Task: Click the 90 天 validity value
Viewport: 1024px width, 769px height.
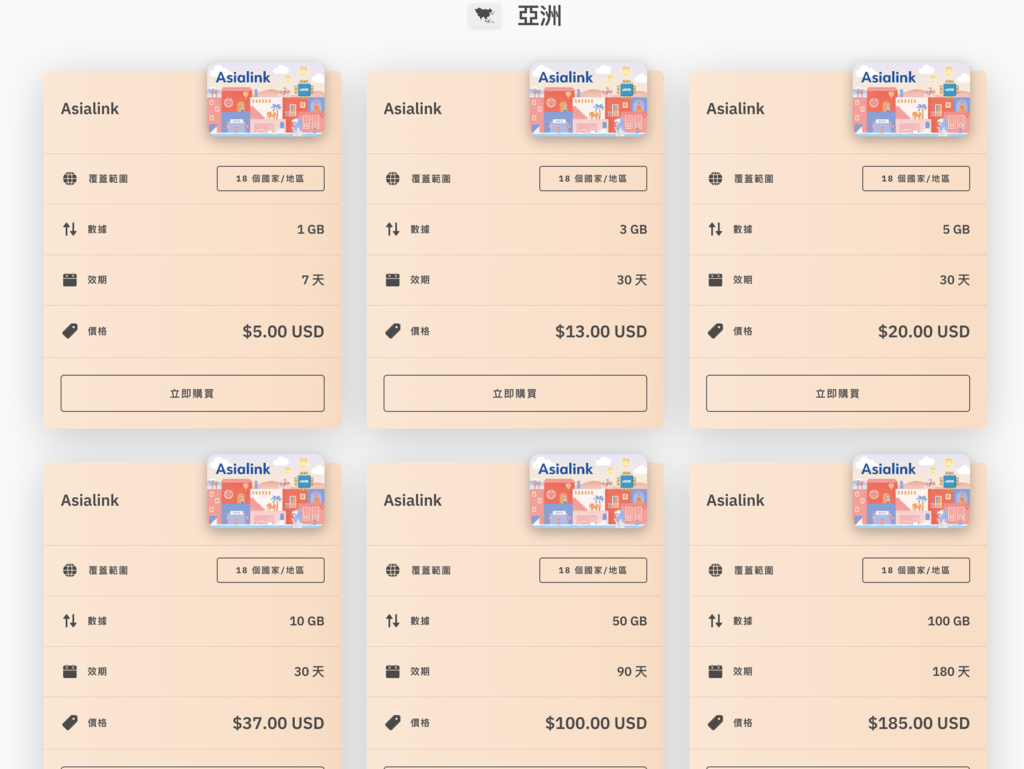Action: click(632, 672)
